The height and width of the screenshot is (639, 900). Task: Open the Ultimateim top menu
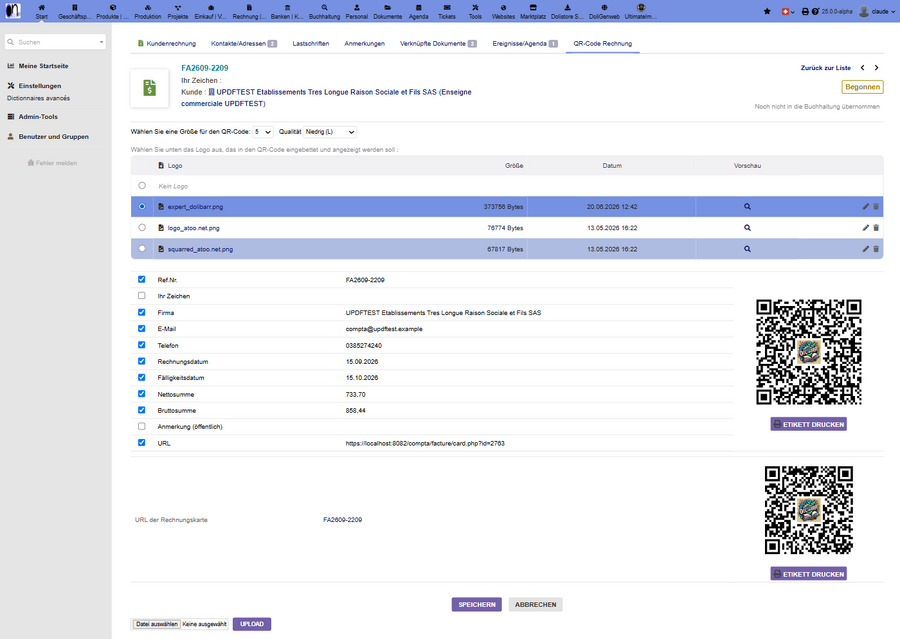(x=641, y=11)
